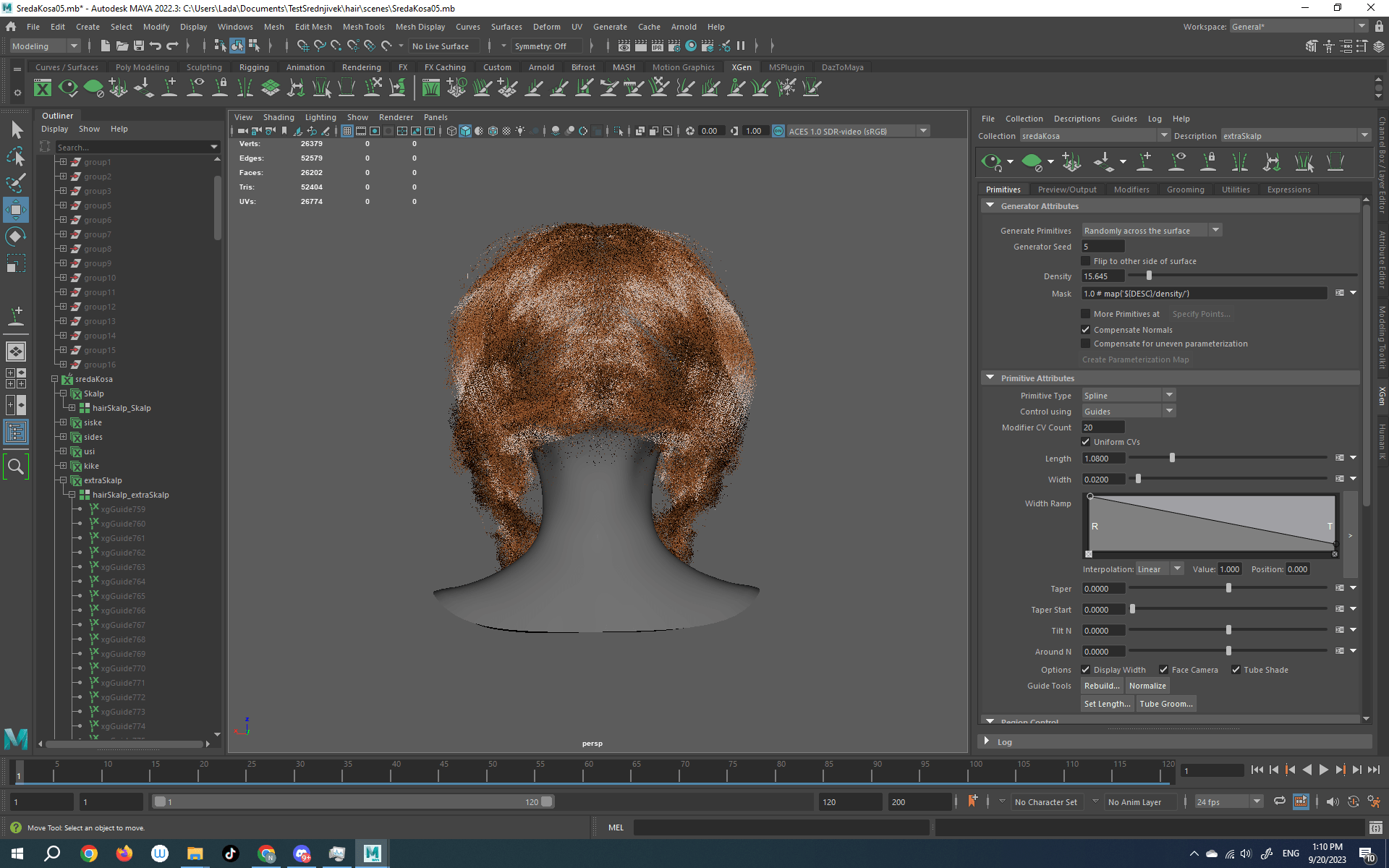1389x868 pixels.
Task: Uncheck Uniform CVs
Action: pos(1085,442)
